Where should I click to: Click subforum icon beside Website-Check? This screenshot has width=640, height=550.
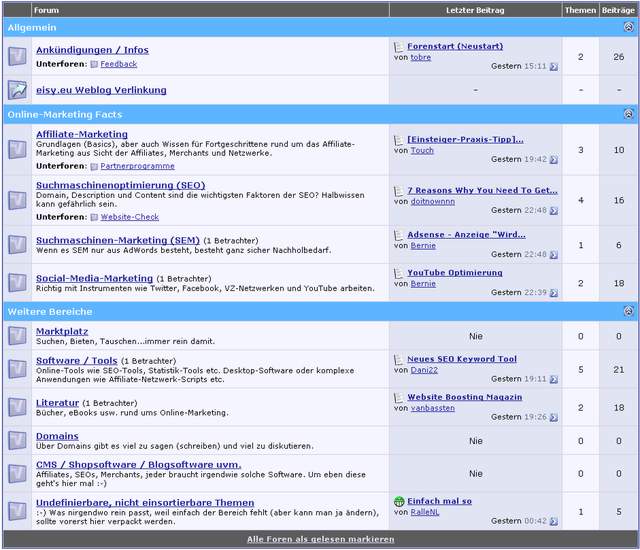point(94,217)
